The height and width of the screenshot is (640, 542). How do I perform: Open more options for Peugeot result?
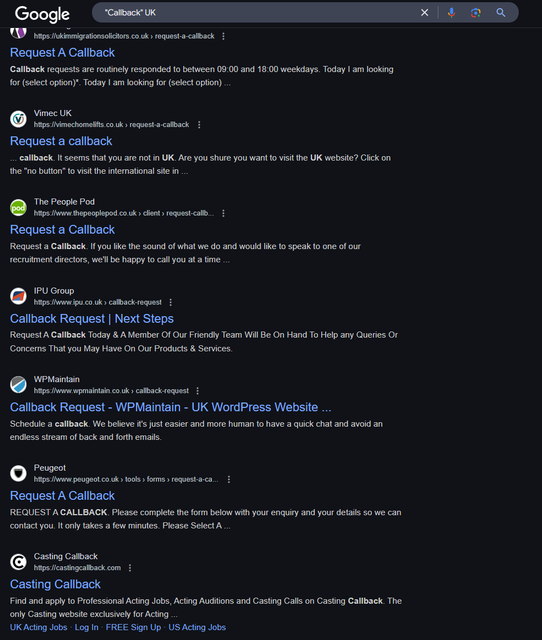click(229, 480)
